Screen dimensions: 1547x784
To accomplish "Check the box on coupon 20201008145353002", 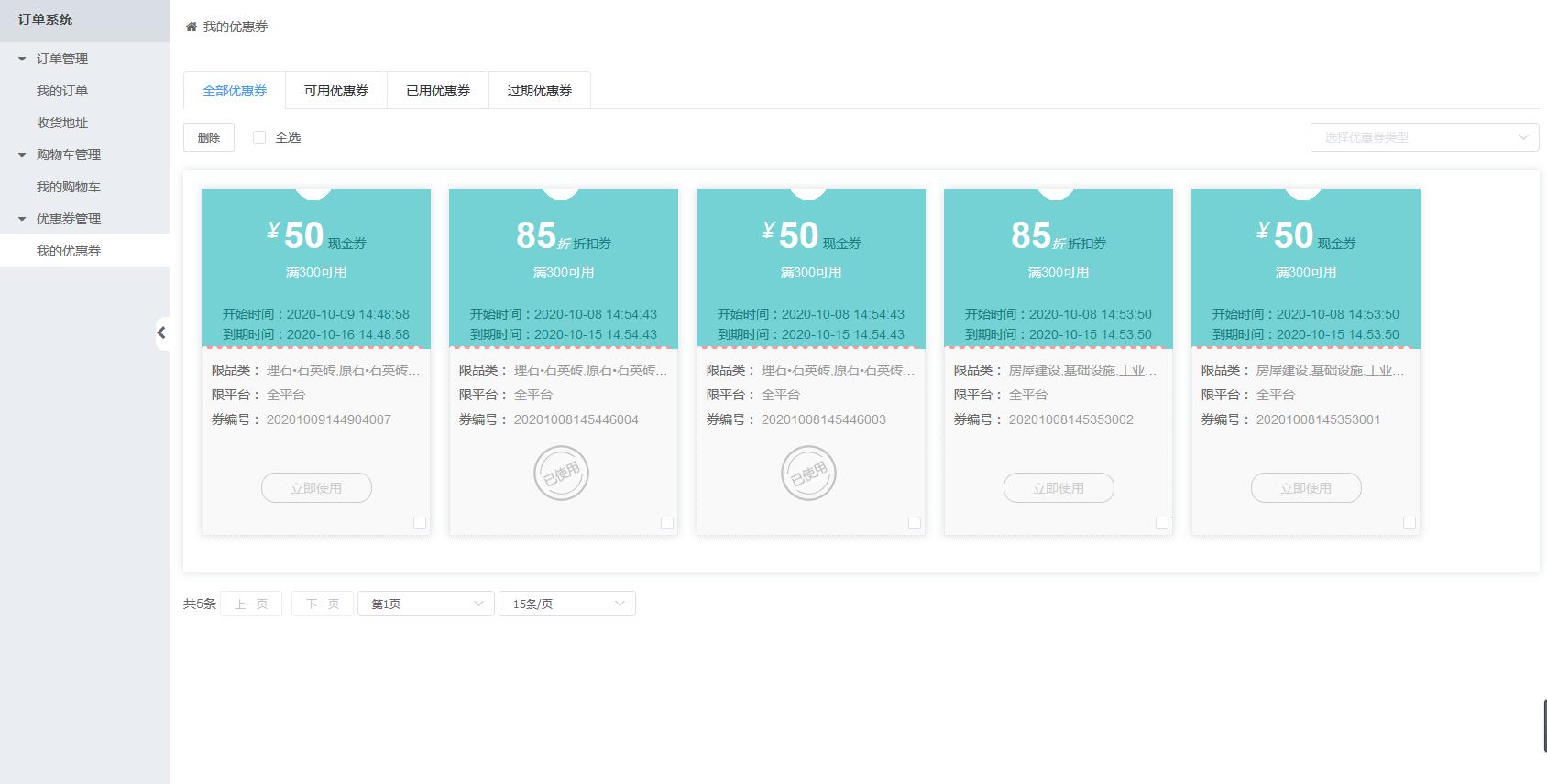I will click(x=1162, y=523).
